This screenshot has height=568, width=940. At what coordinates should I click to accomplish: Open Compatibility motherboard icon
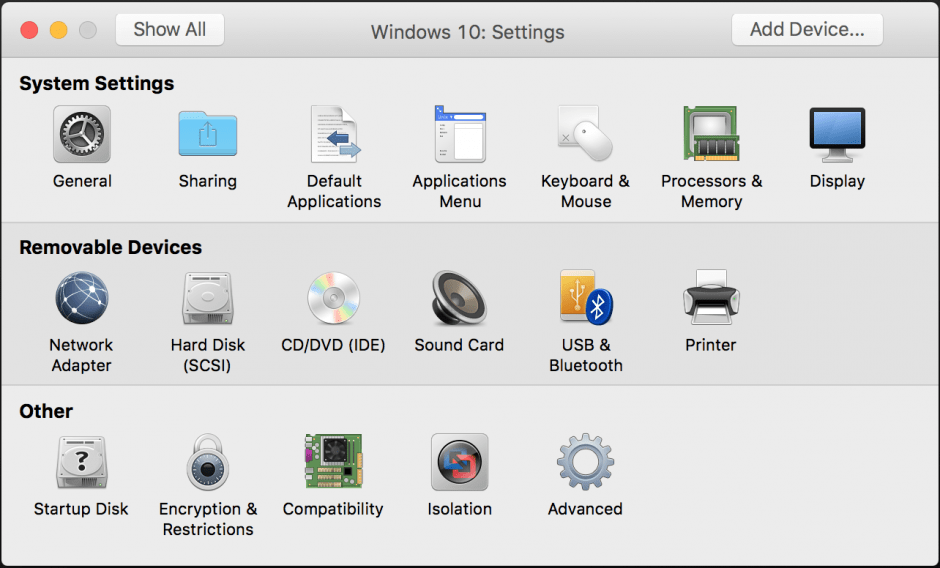pyautogui.click(x=333, y=461)
